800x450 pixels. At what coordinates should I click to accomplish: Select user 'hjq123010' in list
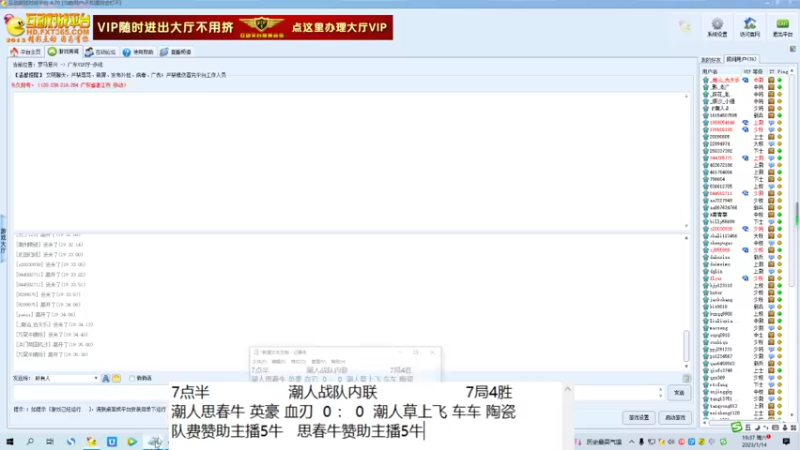[721, 286]
